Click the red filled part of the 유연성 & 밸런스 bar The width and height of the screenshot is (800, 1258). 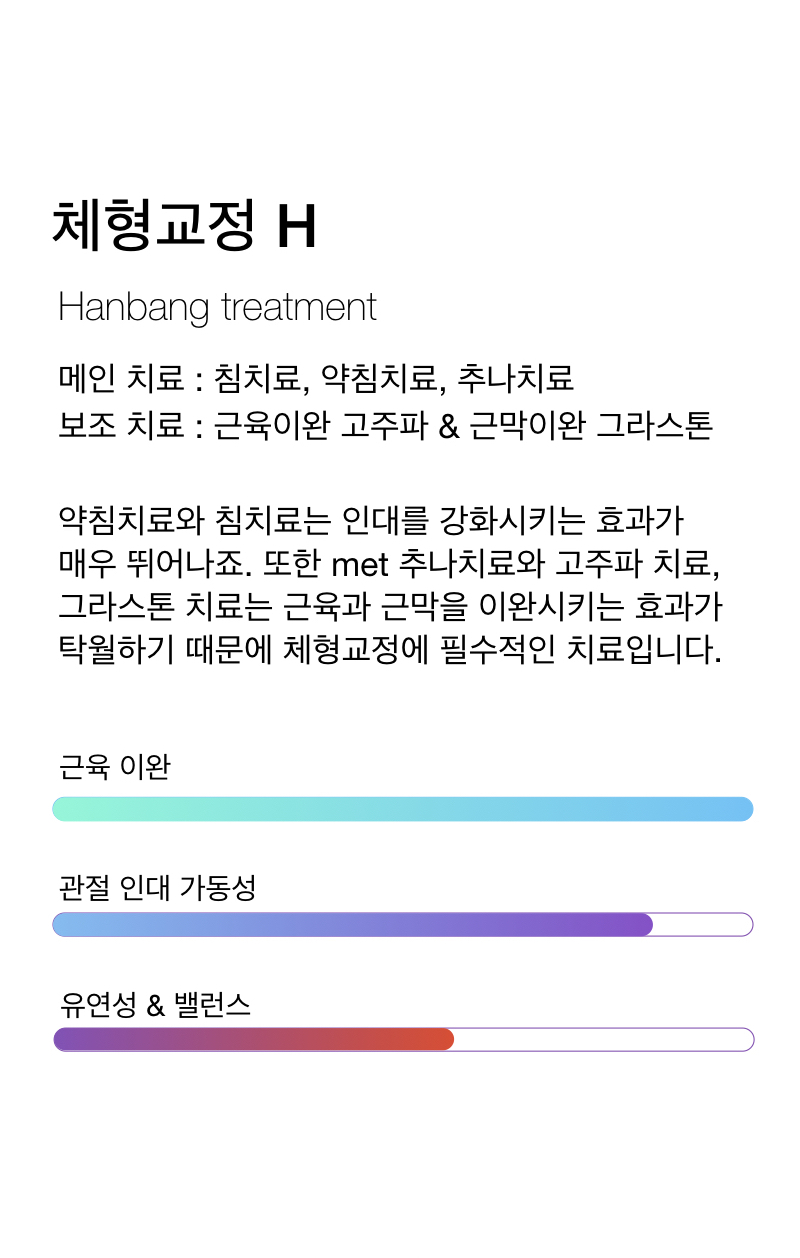click(253, 1039)
